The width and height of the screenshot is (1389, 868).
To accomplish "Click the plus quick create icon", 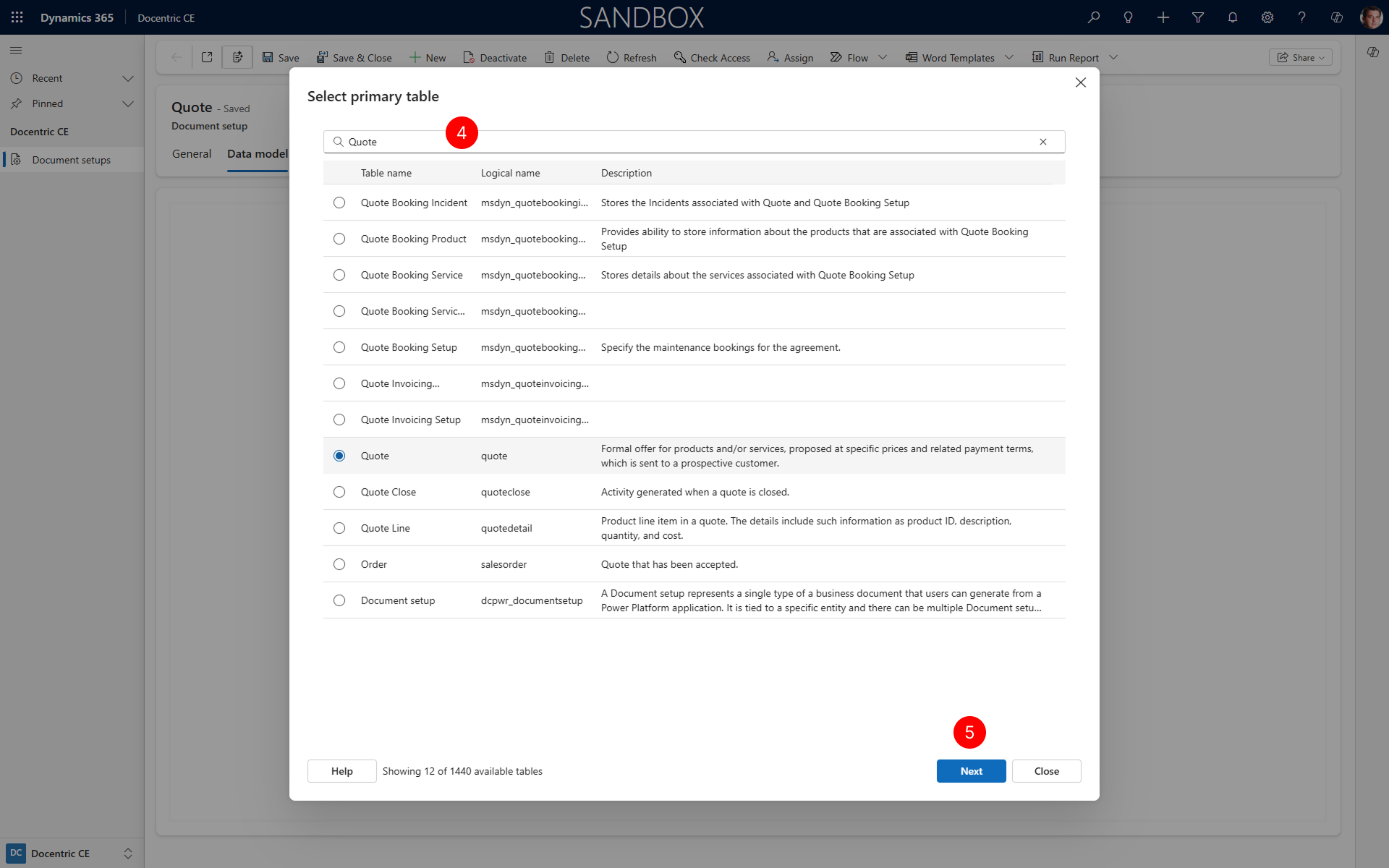I will 1163,17.
